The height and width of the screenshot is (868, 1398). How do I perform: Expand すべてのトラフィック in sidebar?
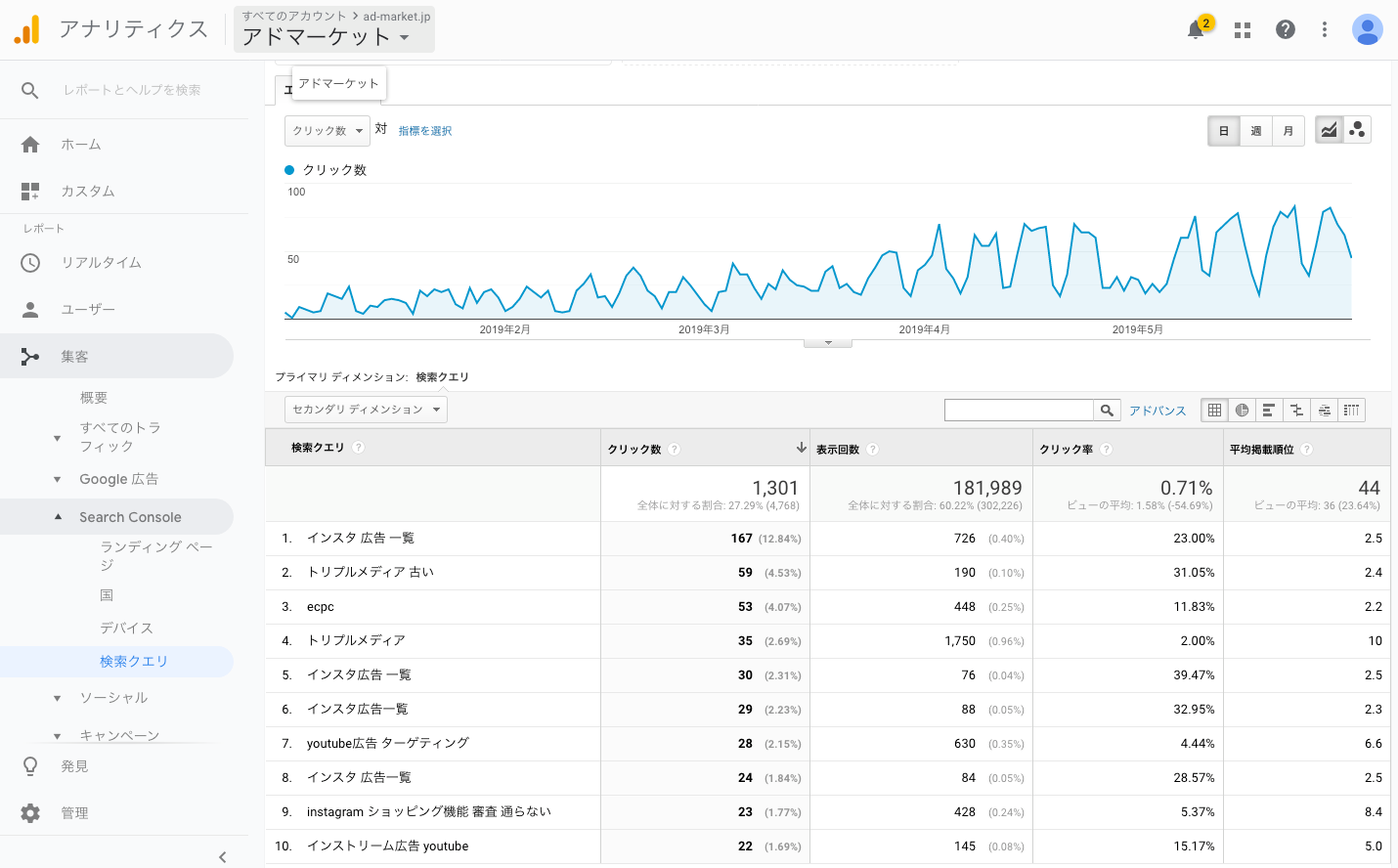pos(57,438)
